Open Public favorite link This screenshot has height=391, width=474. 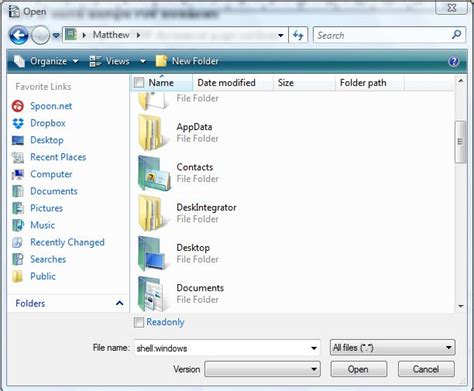click(43, 276)
